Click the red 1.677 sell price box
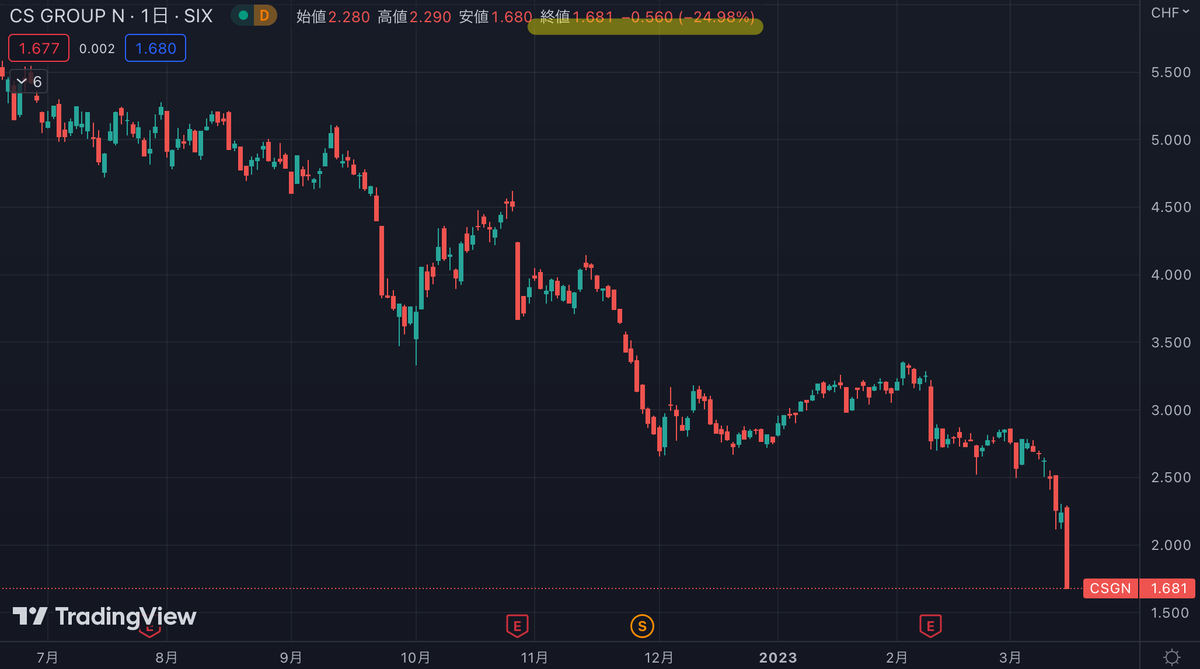 [39, 48]
